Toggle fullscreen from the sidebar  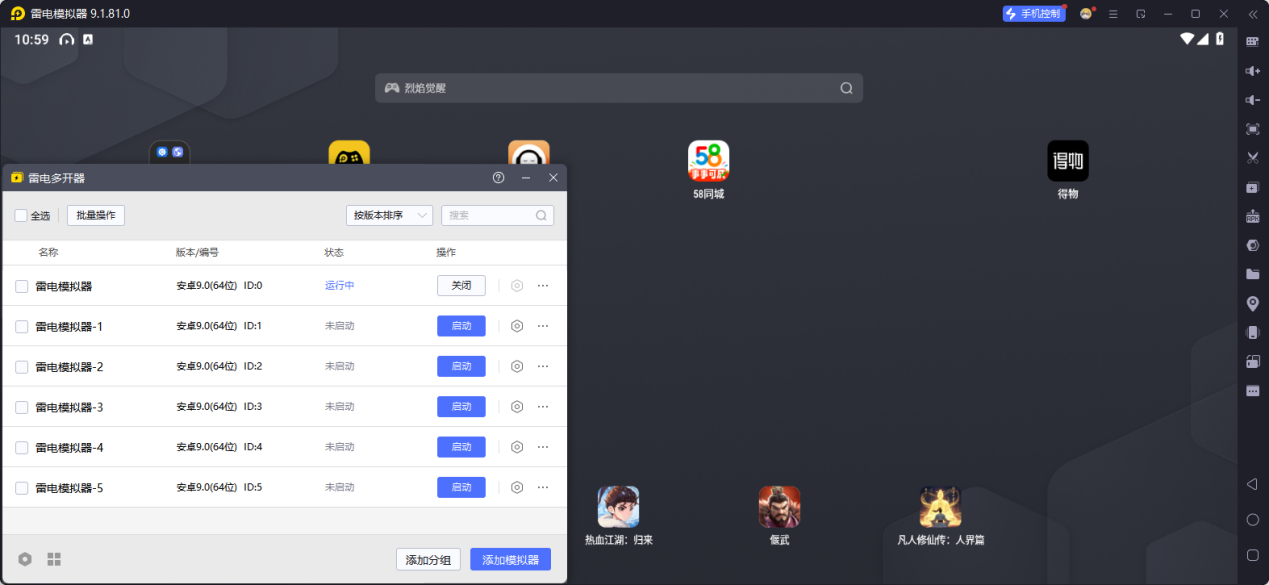point(1252,129)
